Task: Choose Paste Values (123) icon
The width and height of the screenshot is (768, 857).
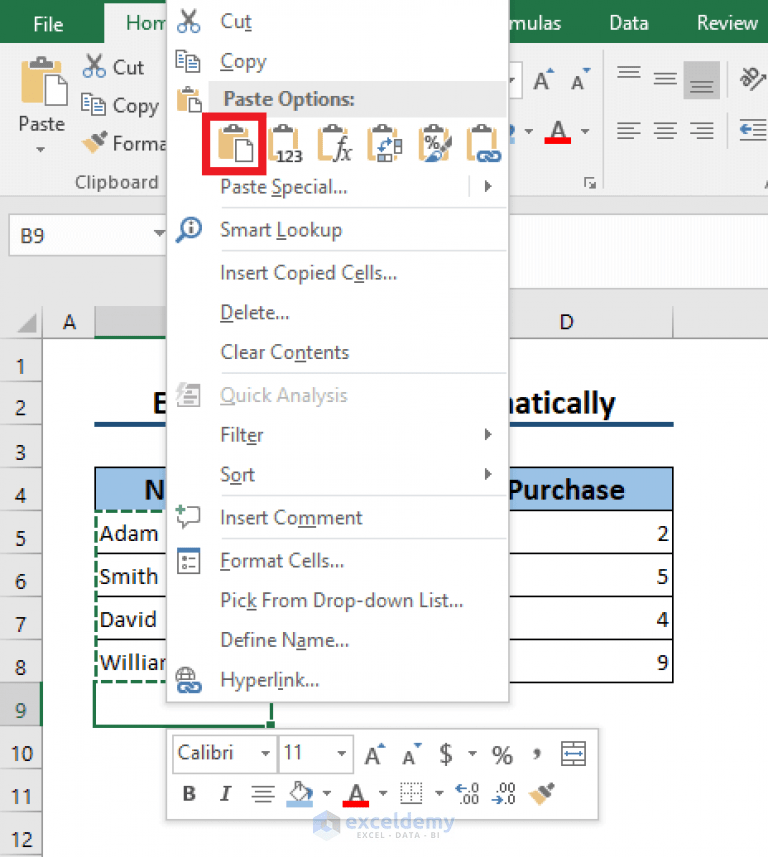Action: pyautogui.click(x=285, y=144)
